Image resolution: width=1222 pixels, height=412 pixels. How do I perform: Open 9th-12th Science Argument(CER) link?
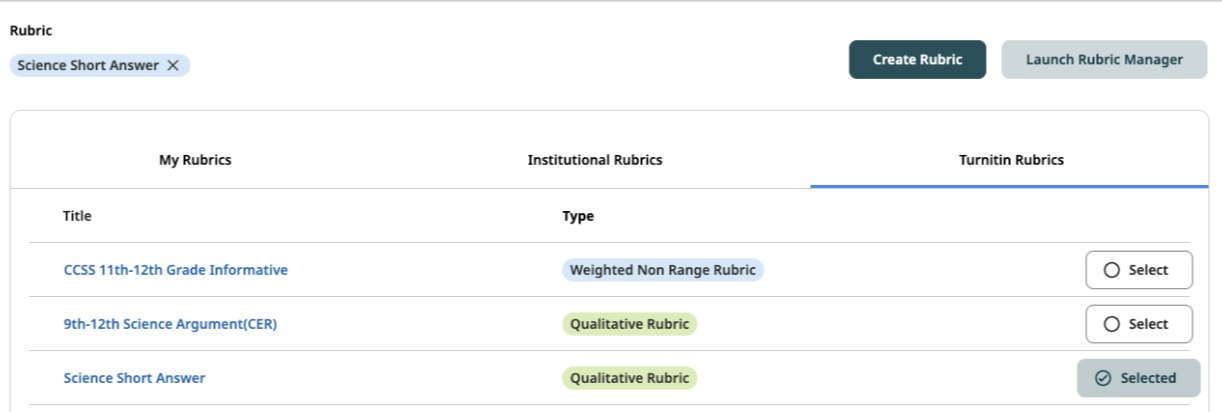pyautogui.click(x=170, y=324)
